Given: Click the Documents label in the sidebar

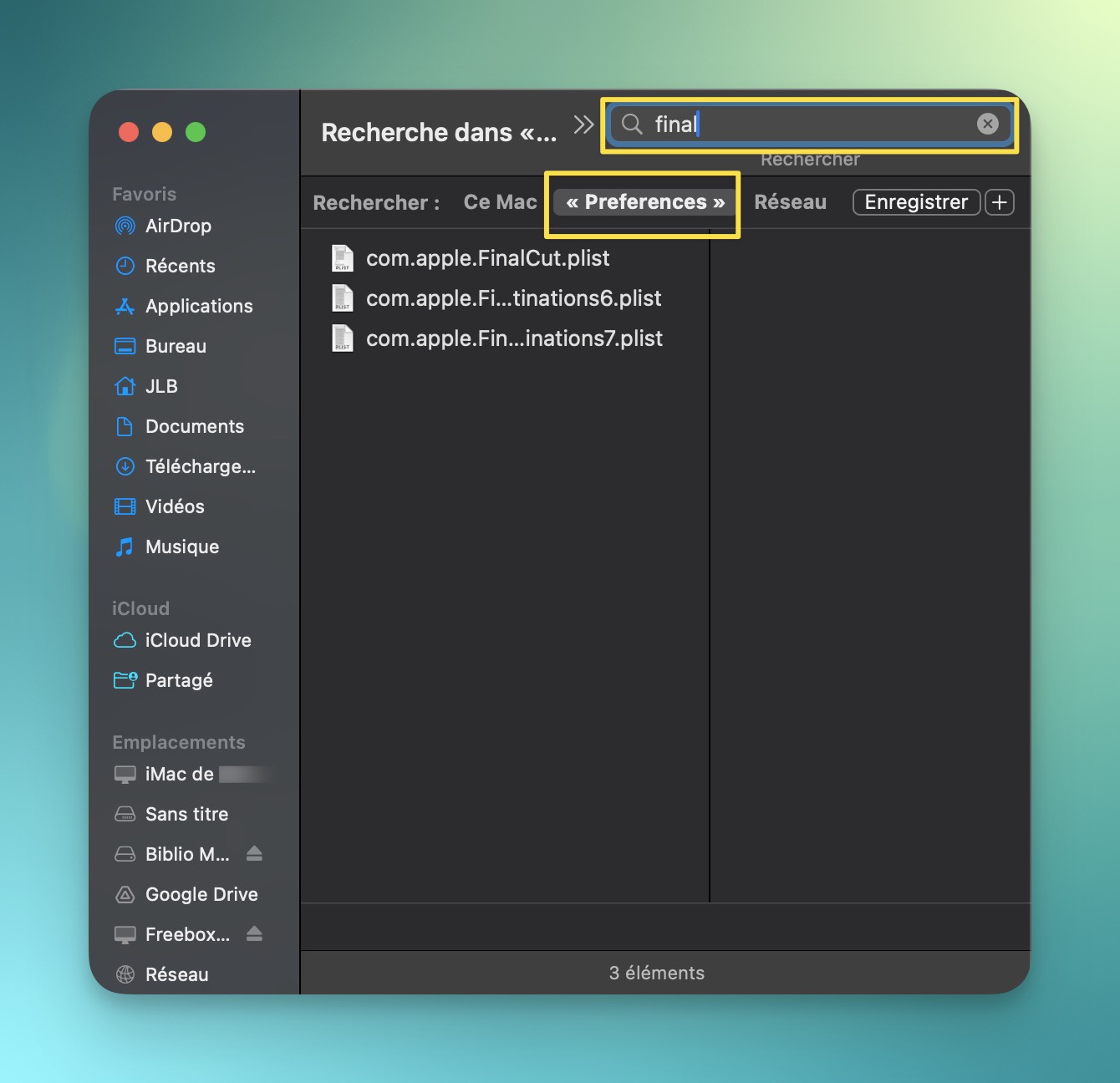Looking at the screenshot, I should point(195,426).
